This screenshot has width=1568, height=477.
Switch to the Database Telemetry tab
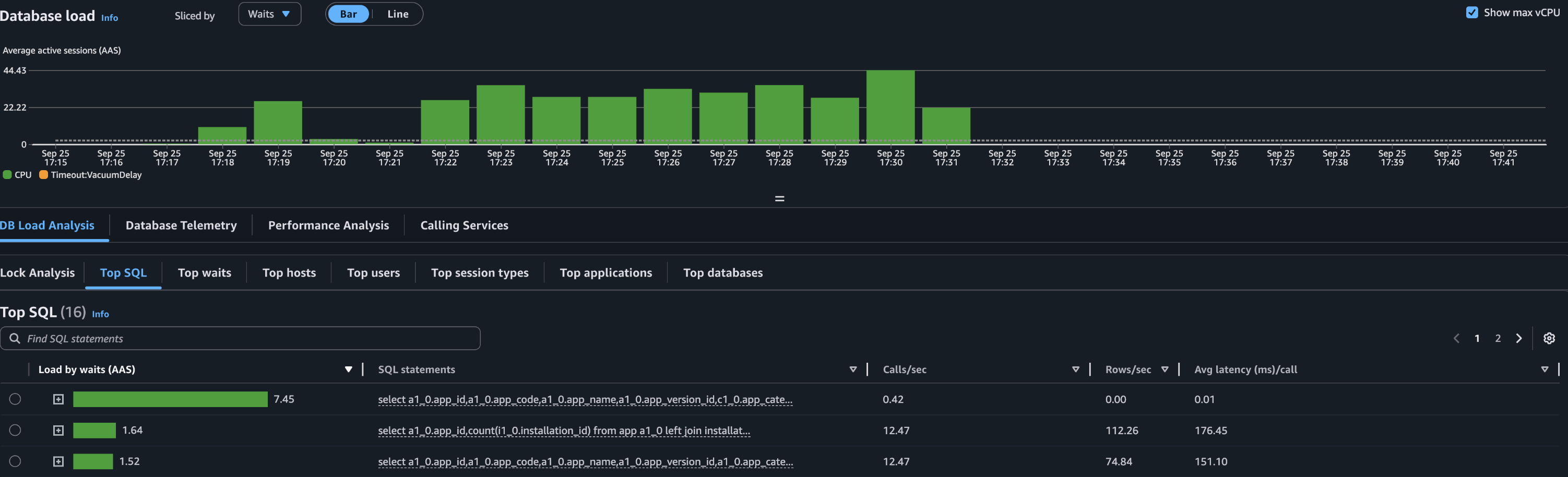click(181, 225)
